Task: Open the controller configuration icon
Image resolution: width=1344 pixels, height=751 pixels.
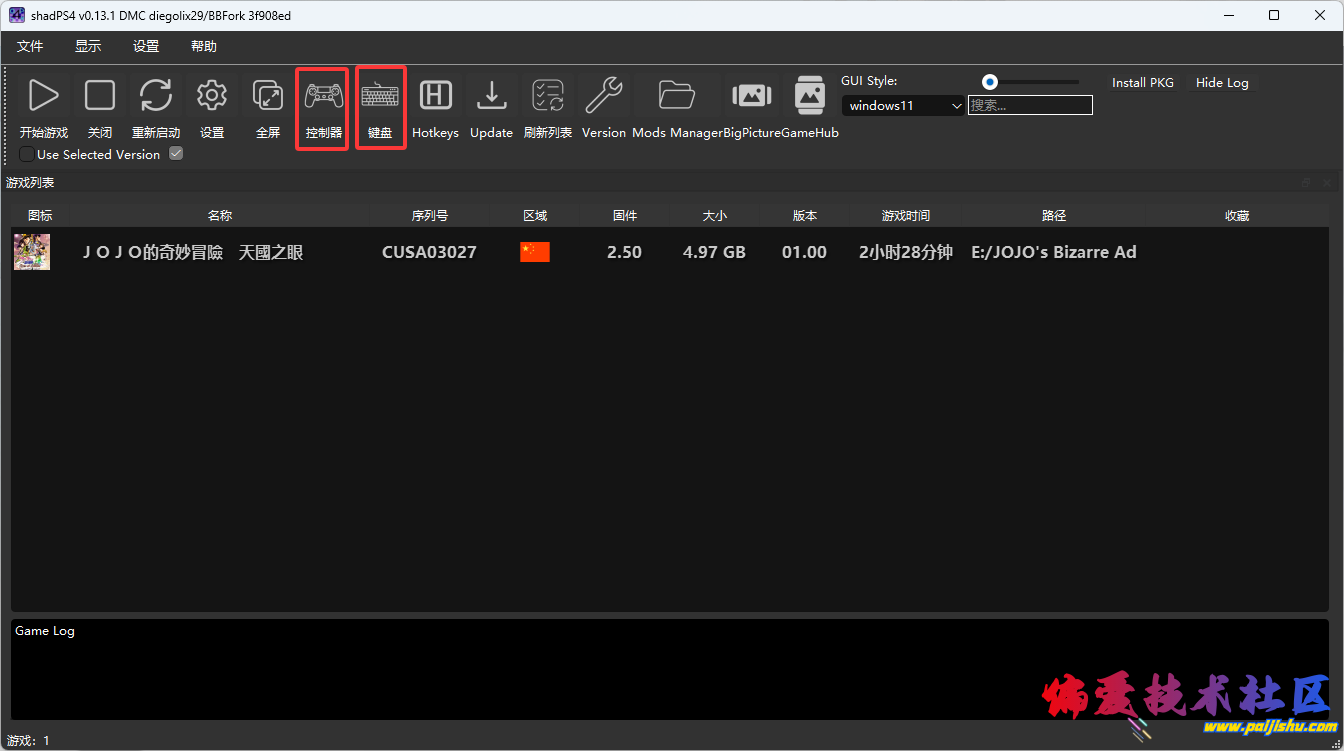Action: coord(323,96)
